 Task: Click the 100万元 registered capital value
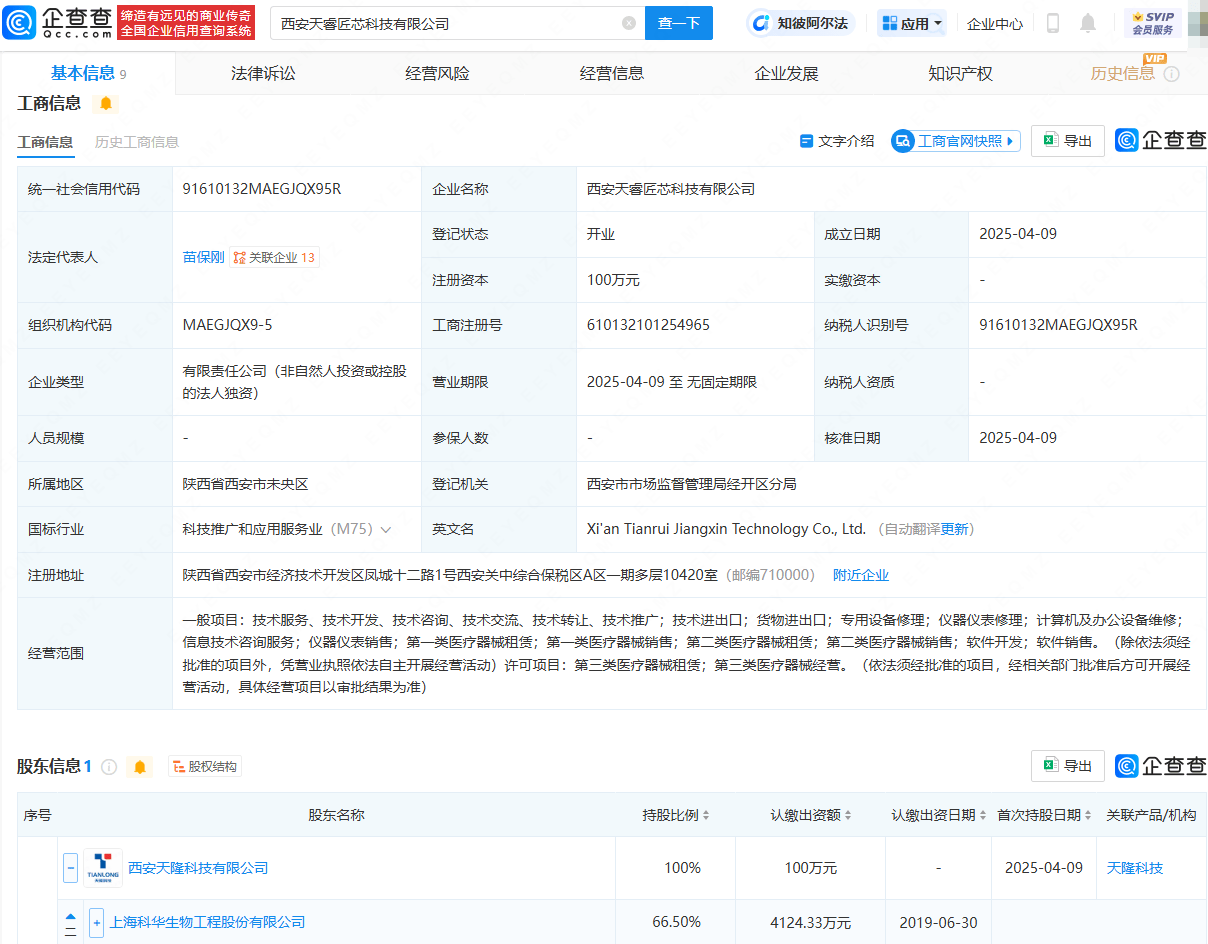click(x=613, y=280)
